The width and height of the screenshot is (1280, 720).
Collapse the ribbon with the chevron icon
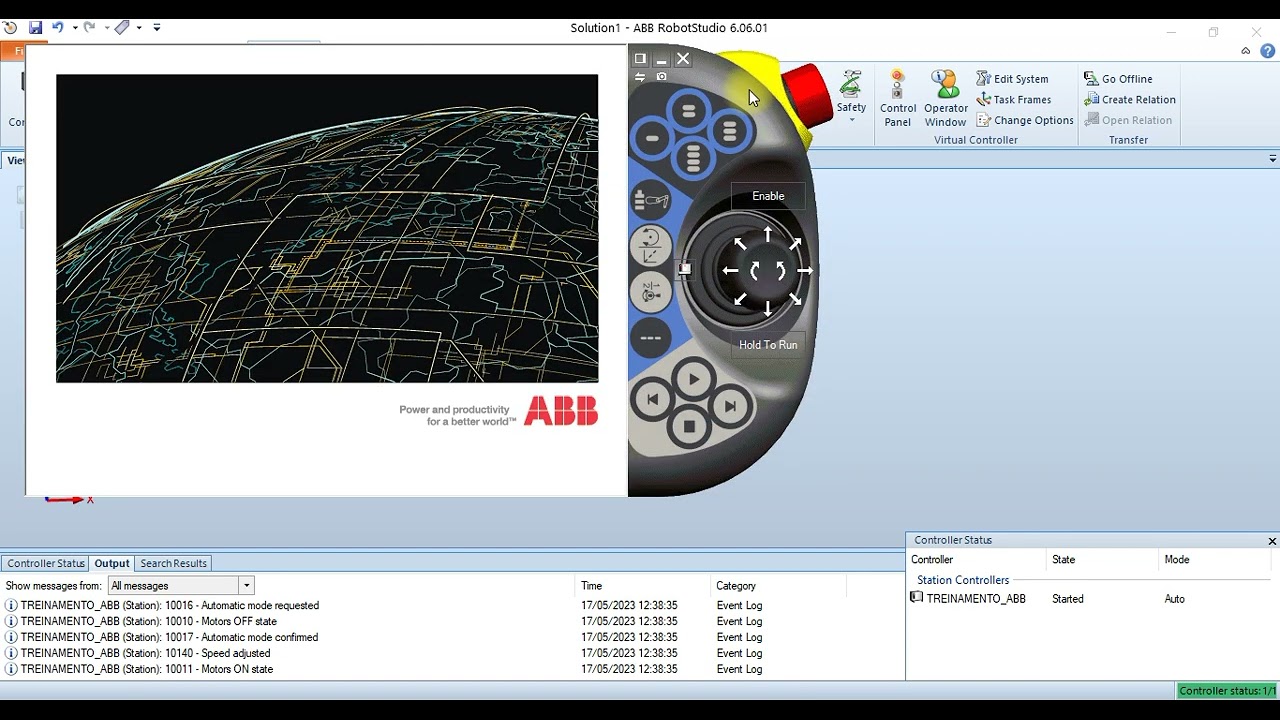coord(1246,51)
